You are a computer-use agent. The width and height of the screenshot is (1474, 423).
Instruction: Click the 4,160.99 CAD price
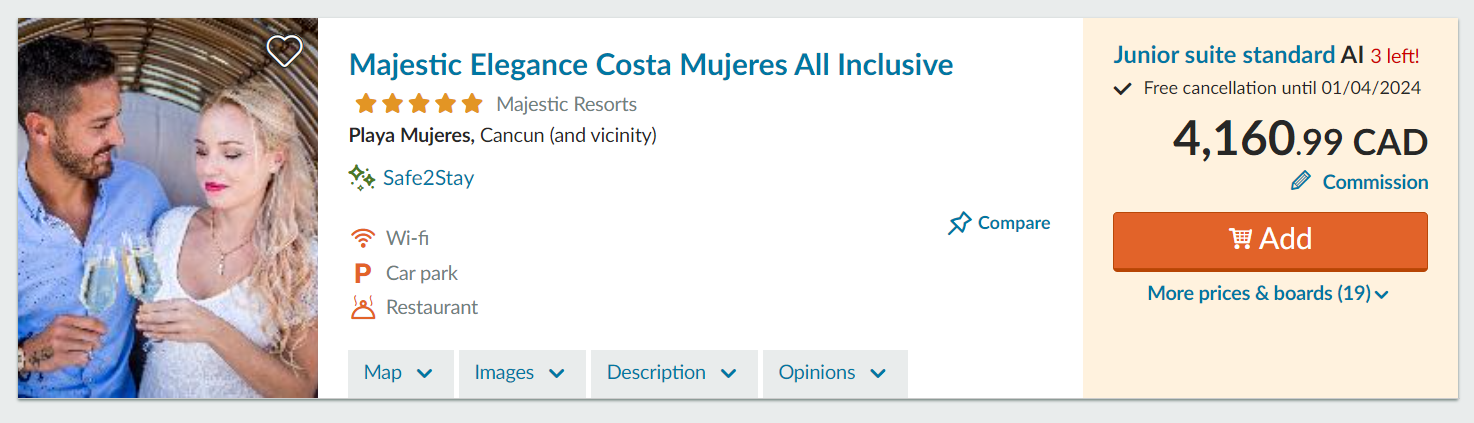[x=1300, y=141]
